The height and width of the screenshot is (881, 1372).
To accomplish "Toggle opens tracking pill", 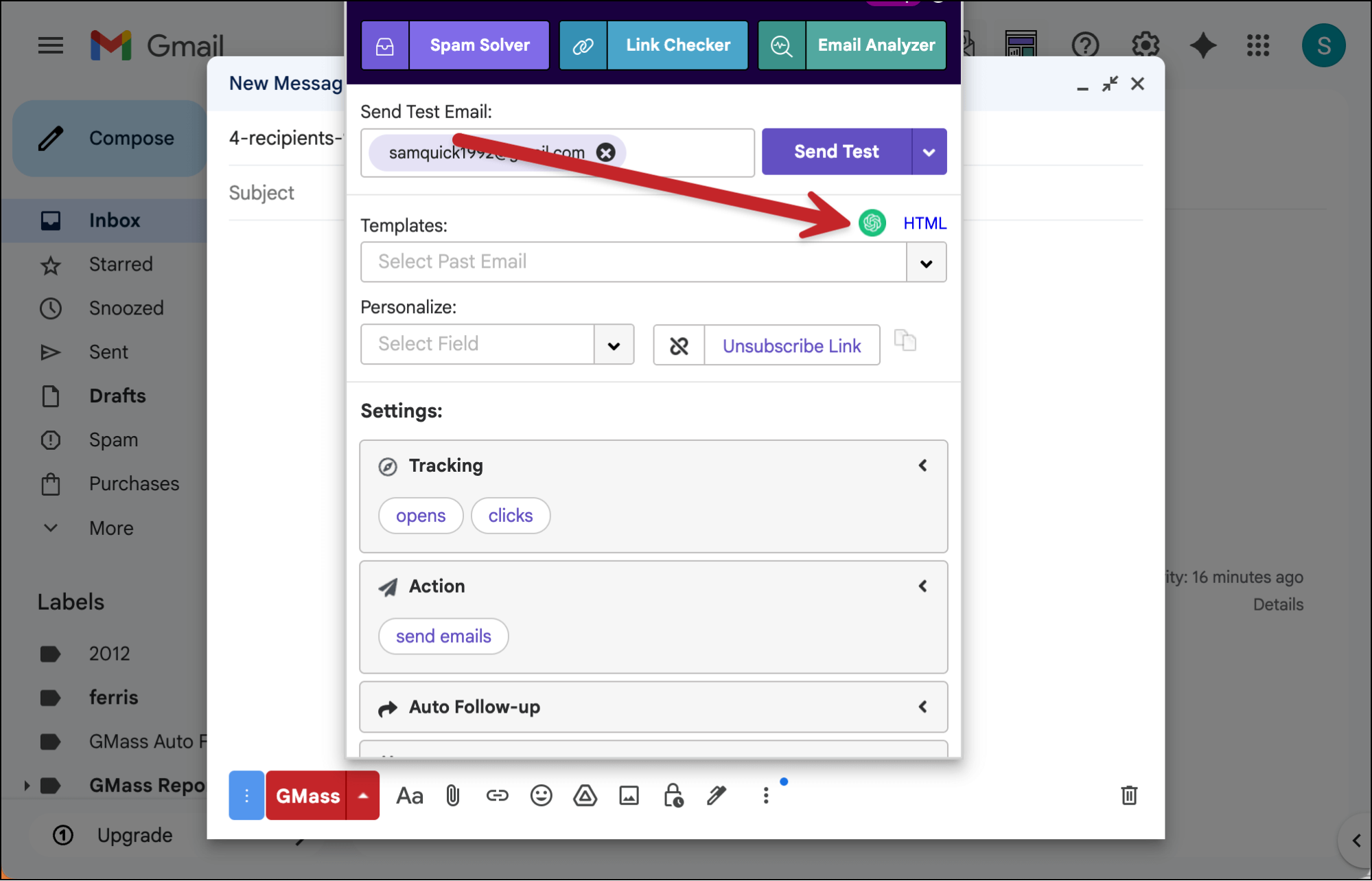I will click(421, 516).
